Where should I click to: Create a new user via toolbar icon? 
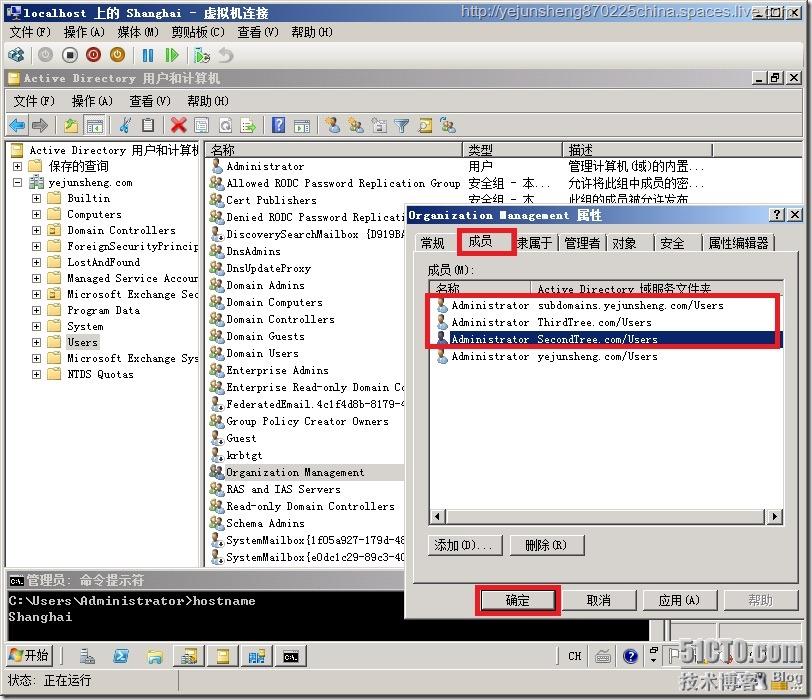(333, 125)
